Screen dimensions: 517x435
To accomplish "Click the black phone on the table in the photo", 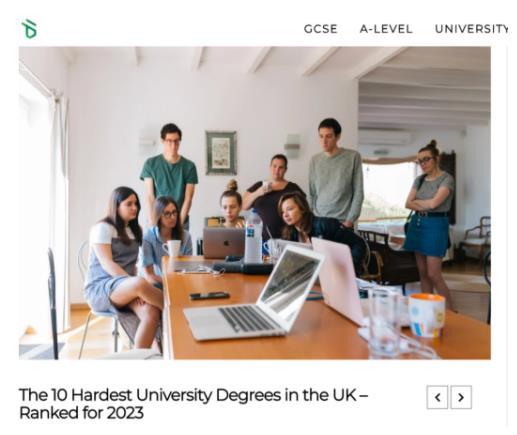I will click(209, 296).
